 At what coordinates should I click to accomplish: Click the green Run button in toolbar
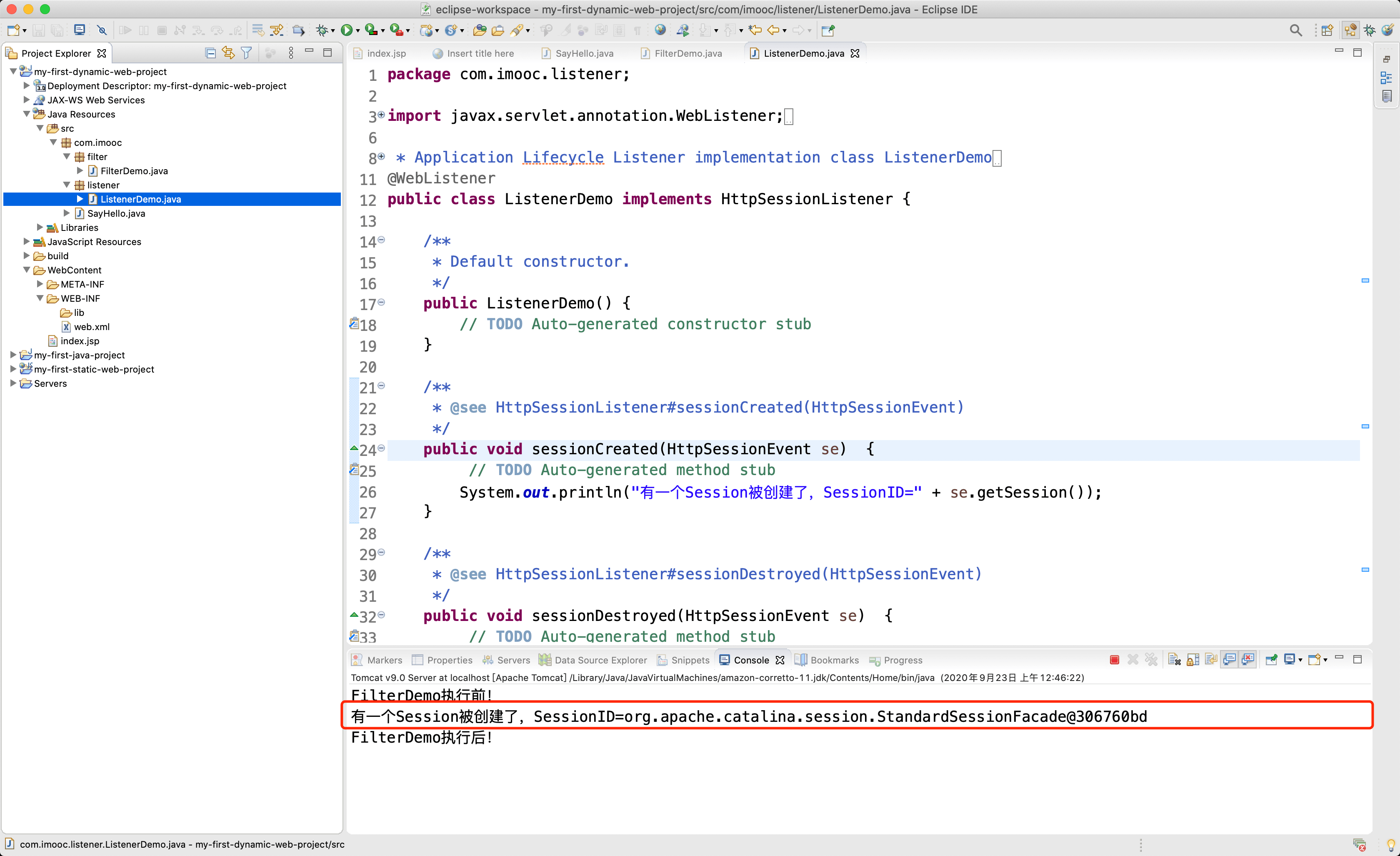pyautogui.click(x=346, y=30)
